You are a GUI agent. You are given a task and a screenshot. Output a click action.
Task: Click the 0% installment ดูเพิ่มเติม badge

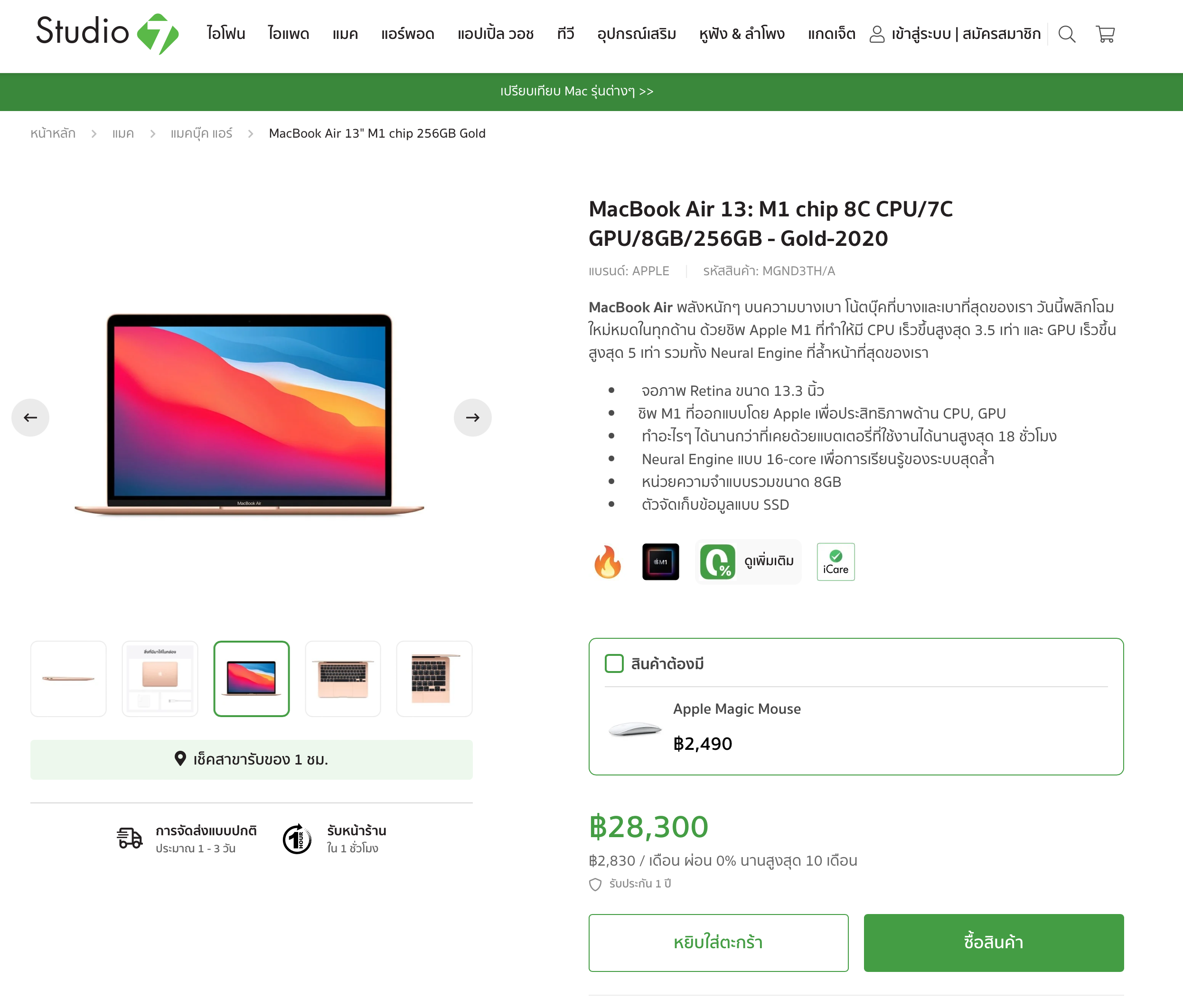click(x=748, y=561)
